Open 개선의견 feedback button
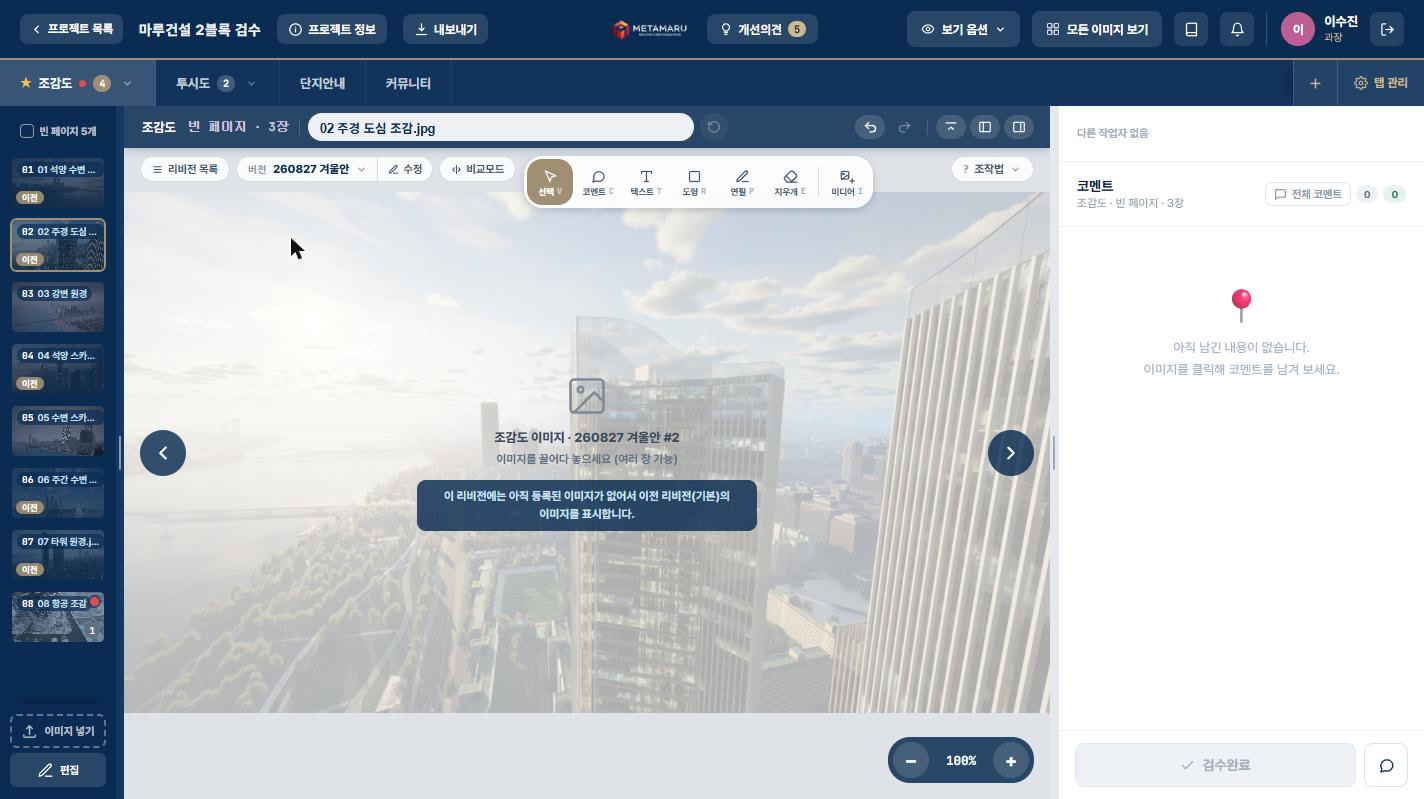The width and height of the screenshot is (1424, 799). tap(762, 29)
